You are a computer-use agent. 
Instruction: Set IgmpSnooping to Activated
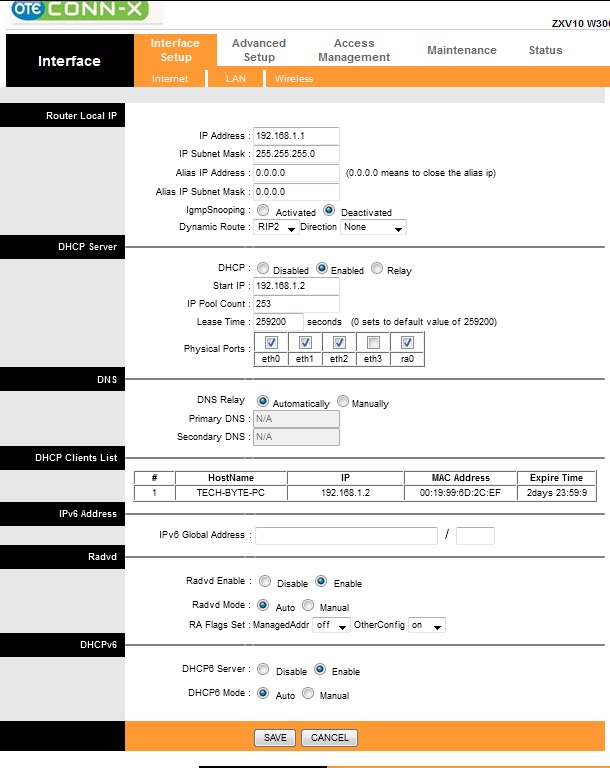263,210
